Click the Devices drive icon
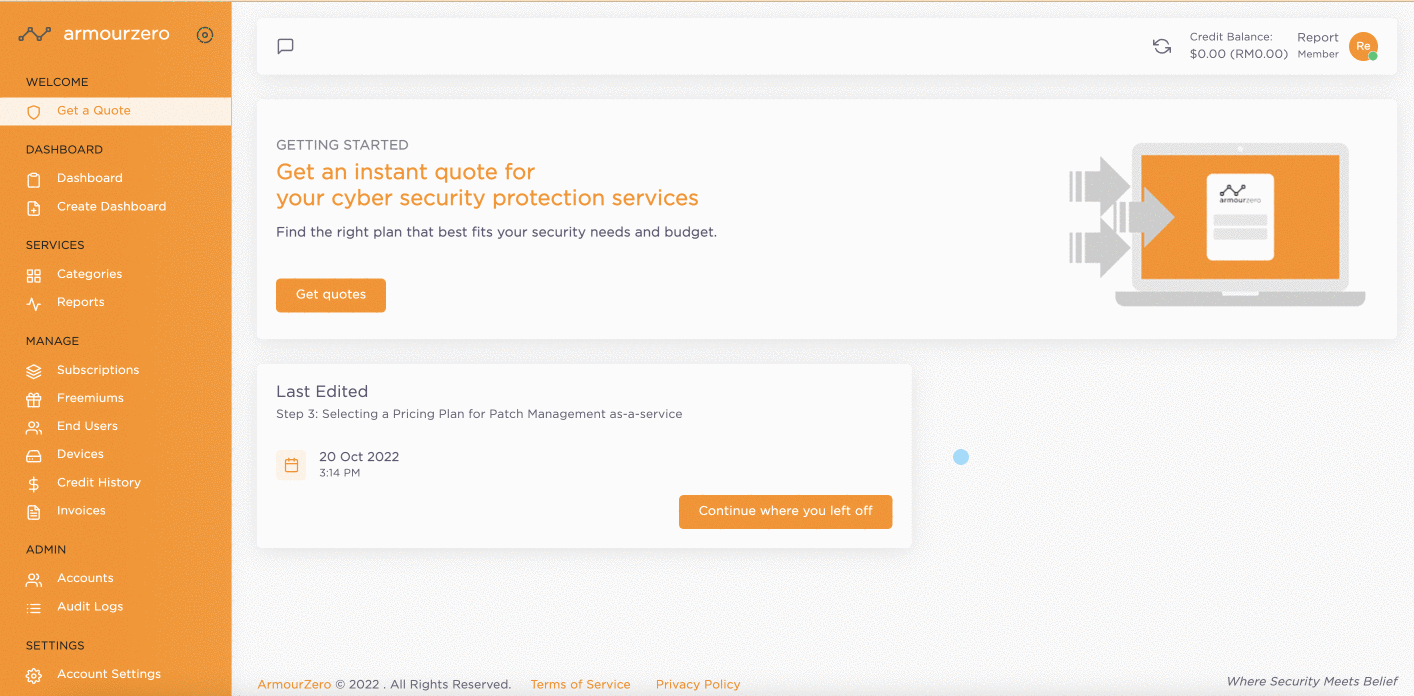This screenshot has width=1414, height=696. coord(34,456)
